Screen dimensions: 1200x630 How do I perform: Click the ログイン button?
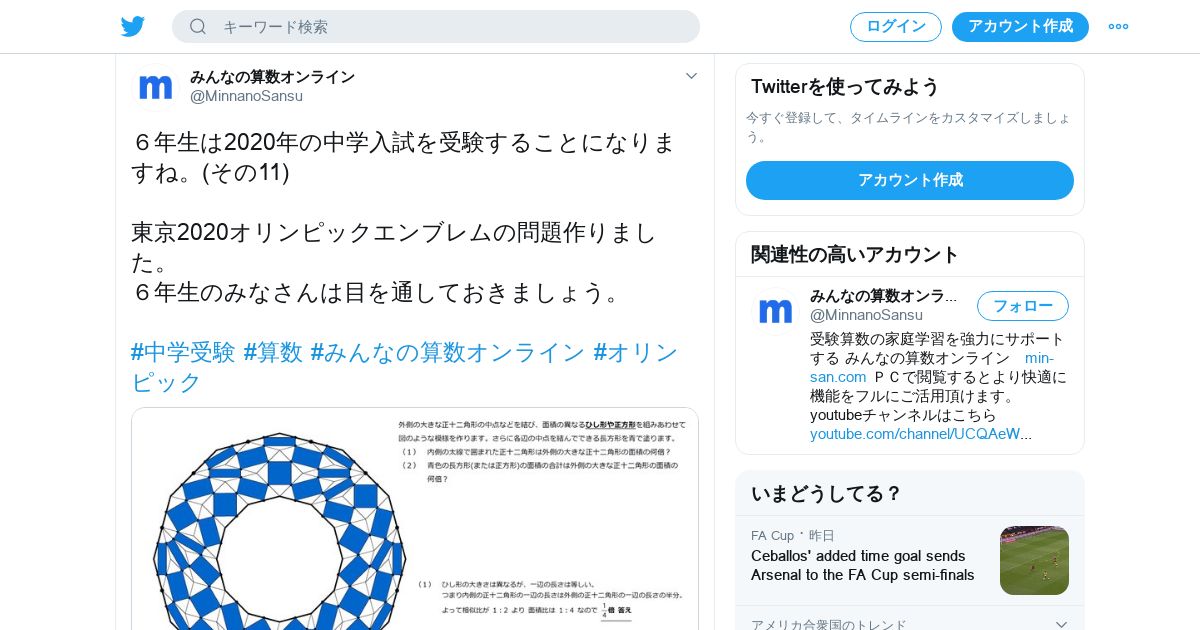tap(896, 27)
